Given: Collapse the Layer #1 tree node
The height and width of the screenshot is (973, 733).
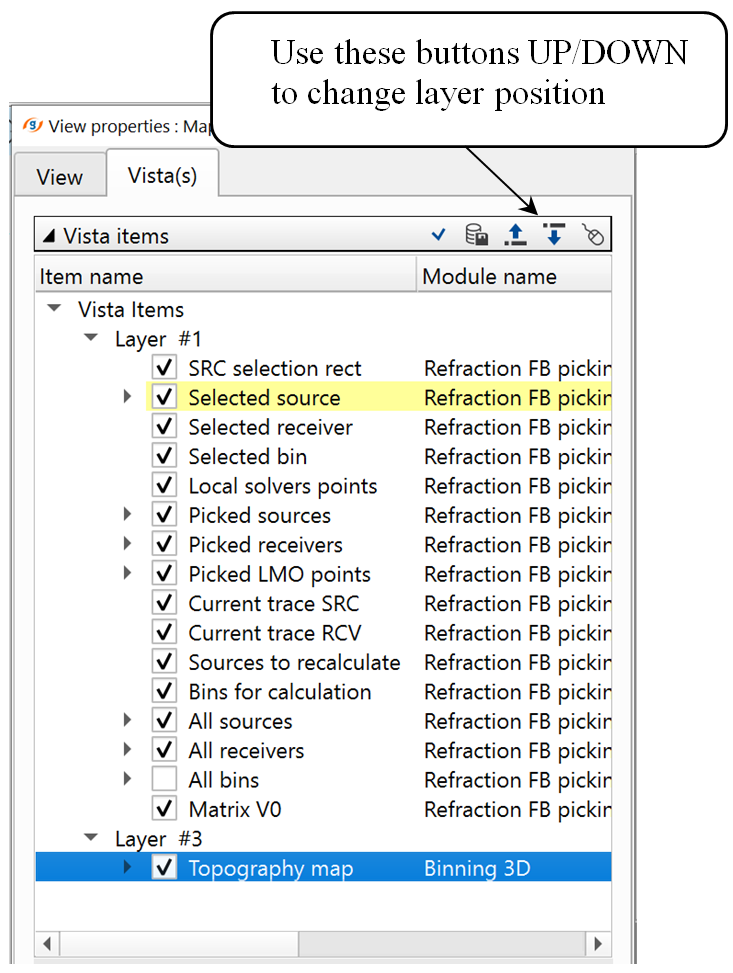Looking at the screenshot, I should coord(92,339).
